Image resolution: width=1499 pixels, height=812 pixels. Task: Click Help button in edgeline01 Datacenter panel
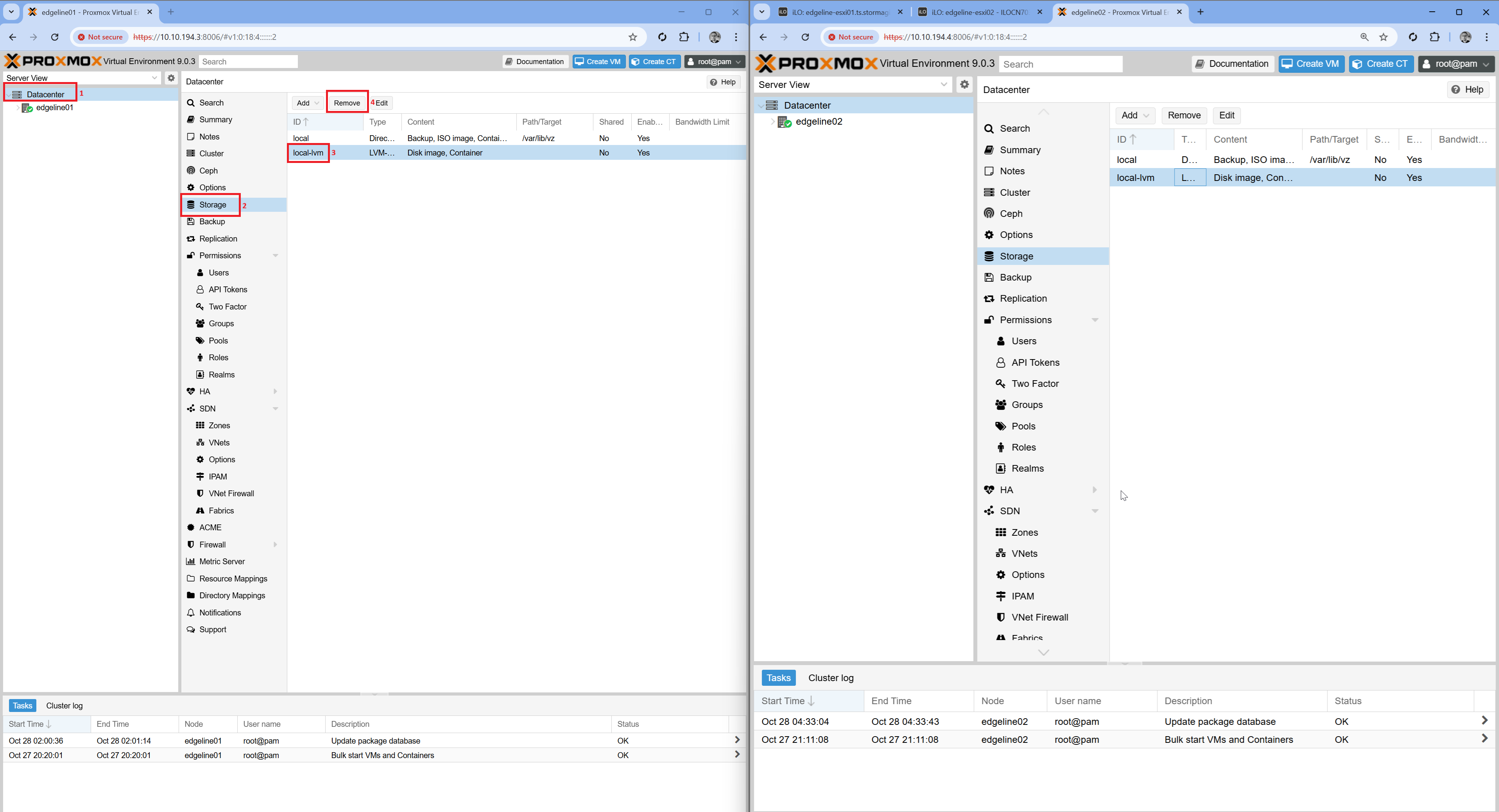(x=724, y=82)
